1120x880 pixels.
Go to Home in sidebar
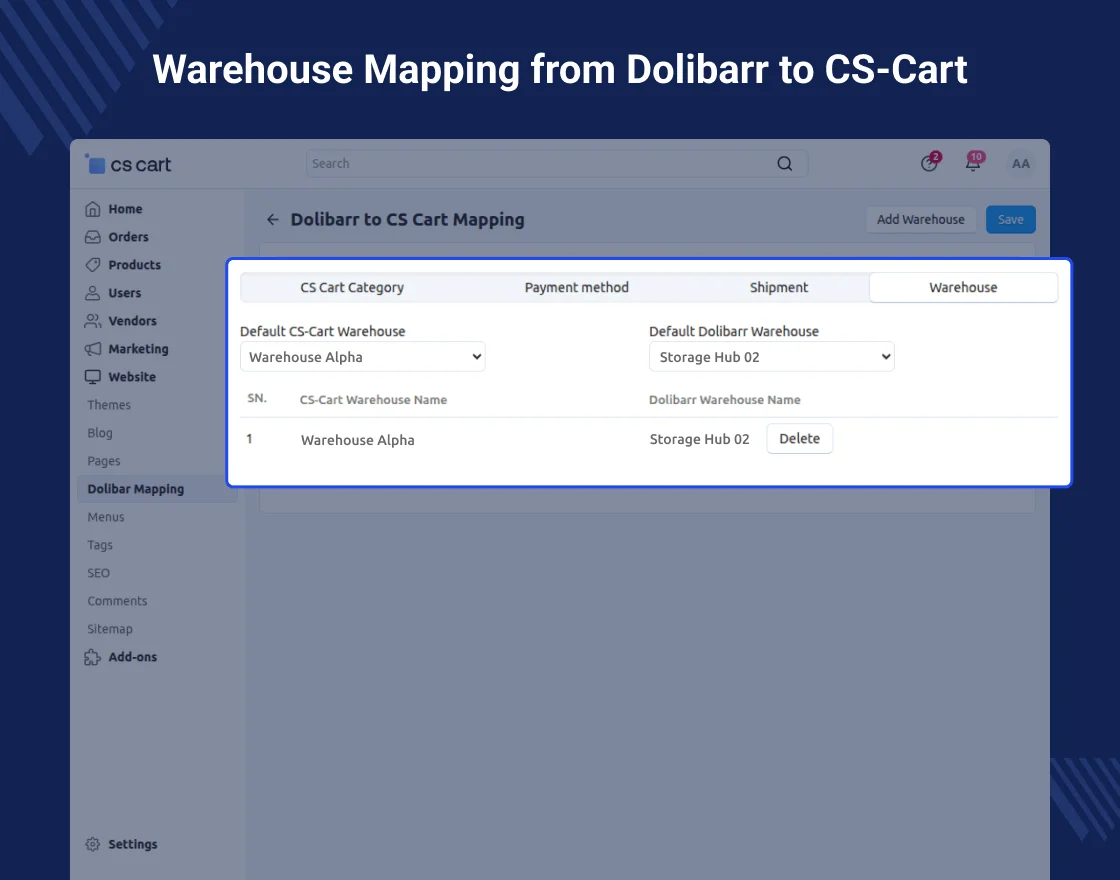125,209
